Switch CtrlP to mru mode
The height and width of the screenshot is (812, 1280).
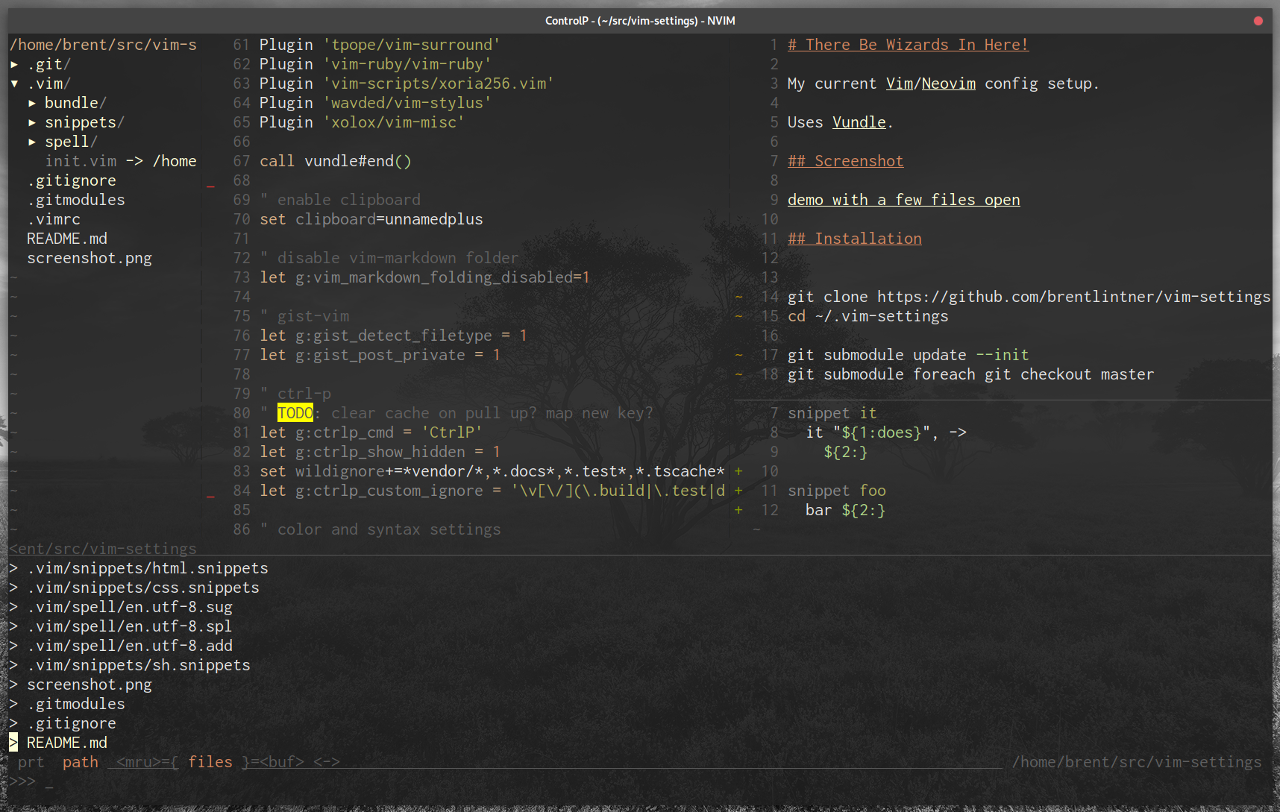point(138,762)
